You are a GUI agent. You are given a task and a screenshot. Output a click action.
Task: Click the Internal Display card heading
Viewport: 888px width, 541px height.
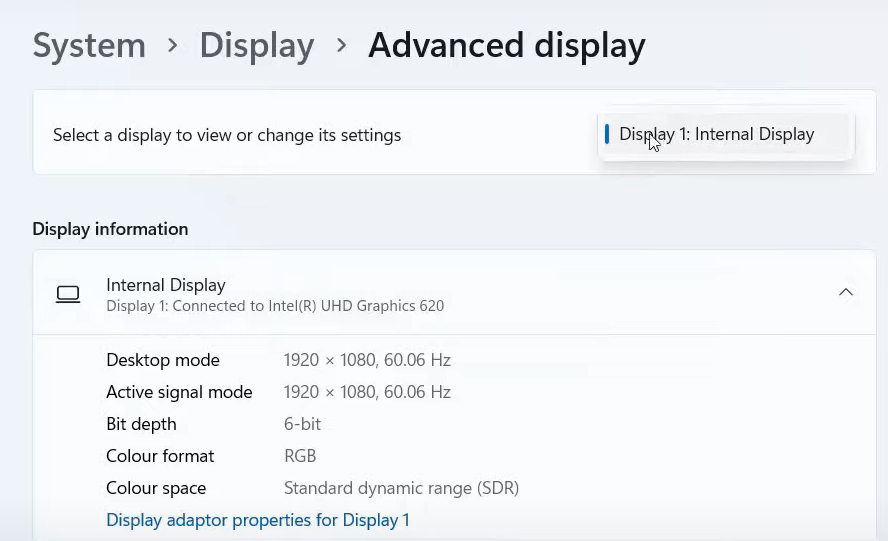coord(166,285)
